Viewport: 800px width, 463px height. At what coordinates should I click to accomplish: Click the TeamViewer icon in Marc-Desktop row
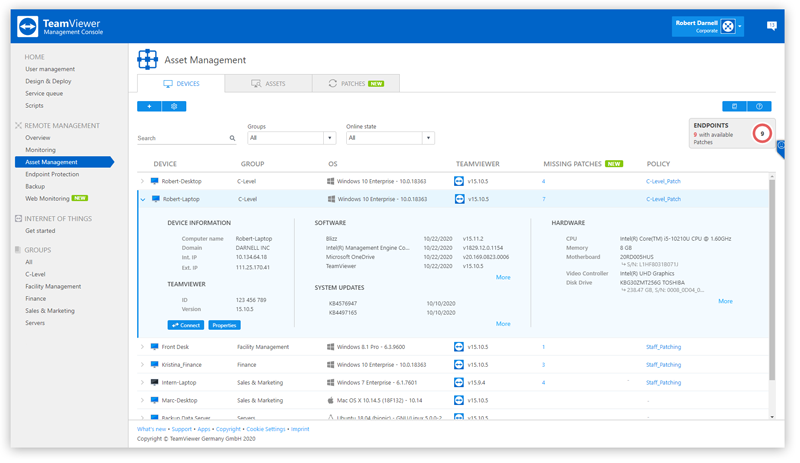459,400
